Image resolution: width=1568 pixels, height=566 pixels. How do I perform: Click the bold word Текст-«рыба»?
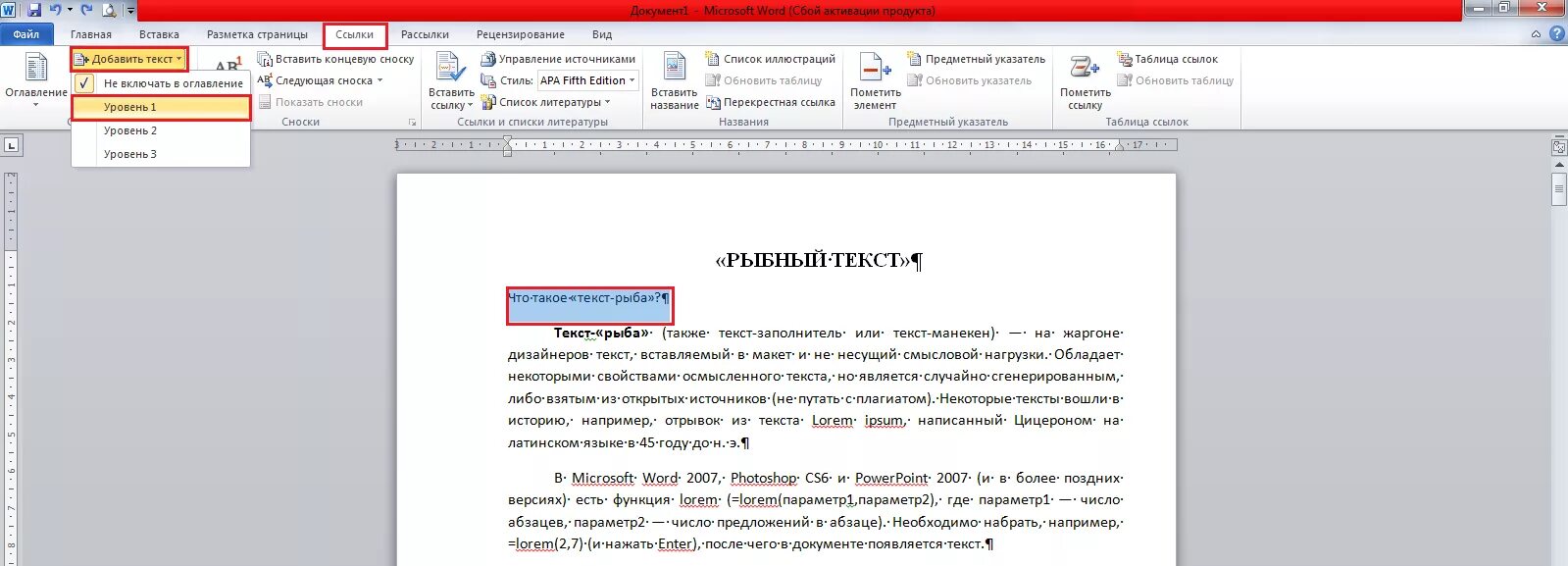[x=601, y=333]
